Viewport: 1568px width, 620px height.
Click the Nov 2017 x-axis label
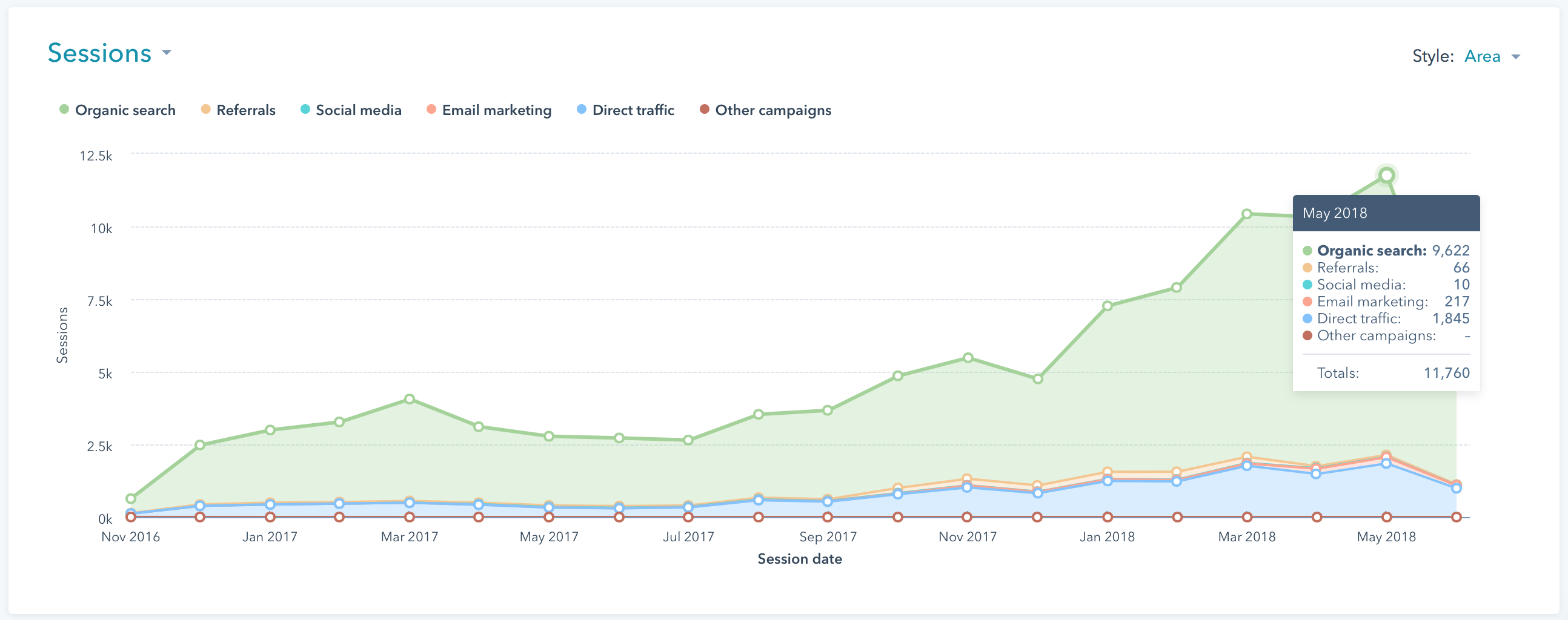[968, 536]
